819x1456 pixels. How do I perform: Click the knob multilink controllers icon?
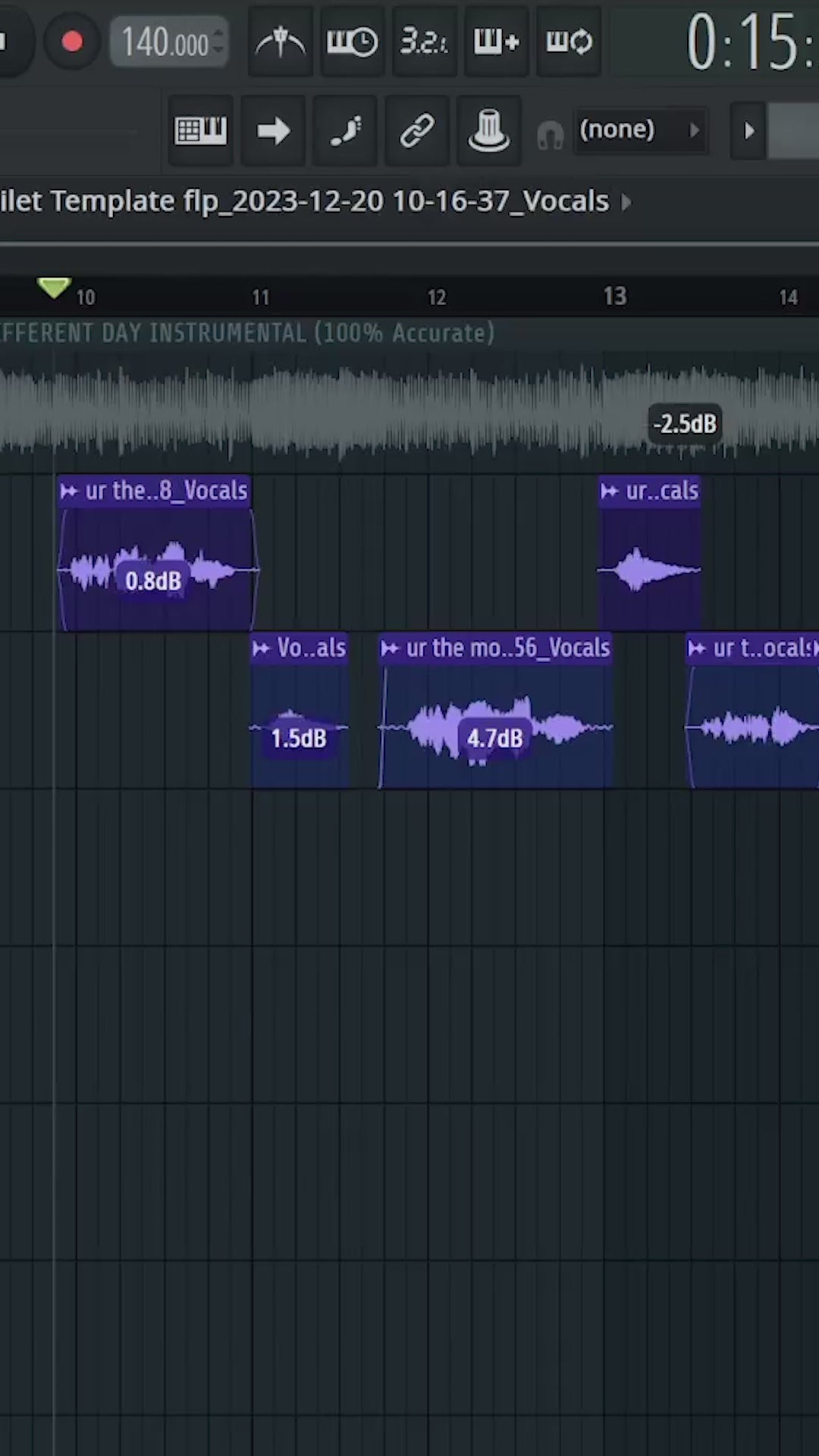[x=489, y=130]
